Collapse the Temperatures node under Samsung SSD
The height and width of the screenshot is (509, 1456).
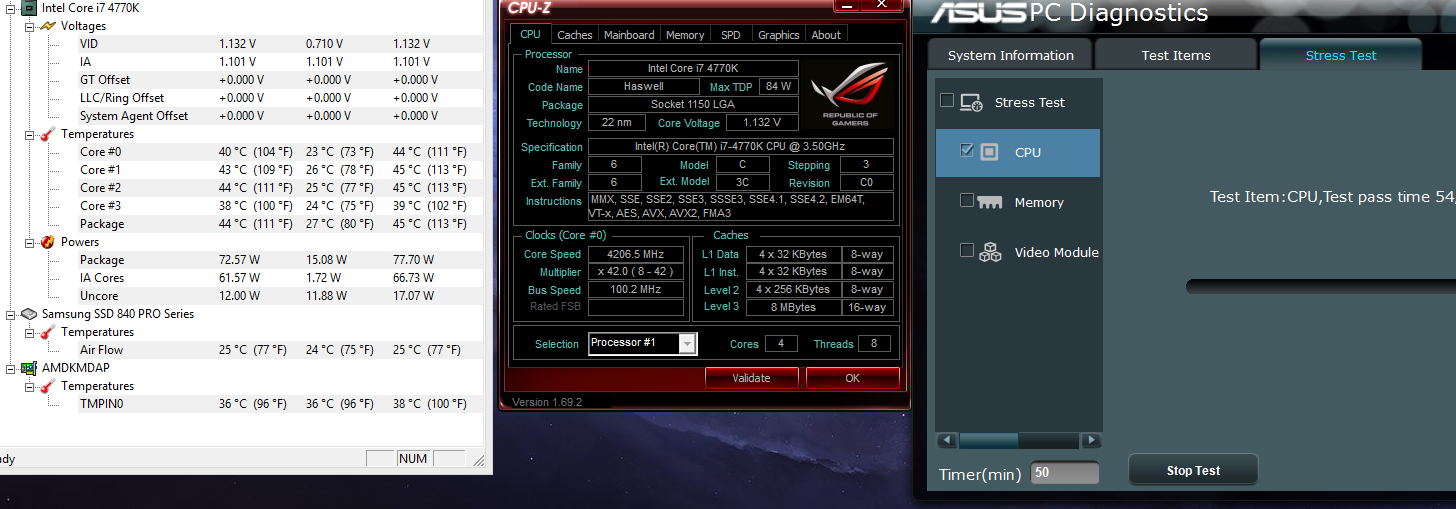[29, 332]
